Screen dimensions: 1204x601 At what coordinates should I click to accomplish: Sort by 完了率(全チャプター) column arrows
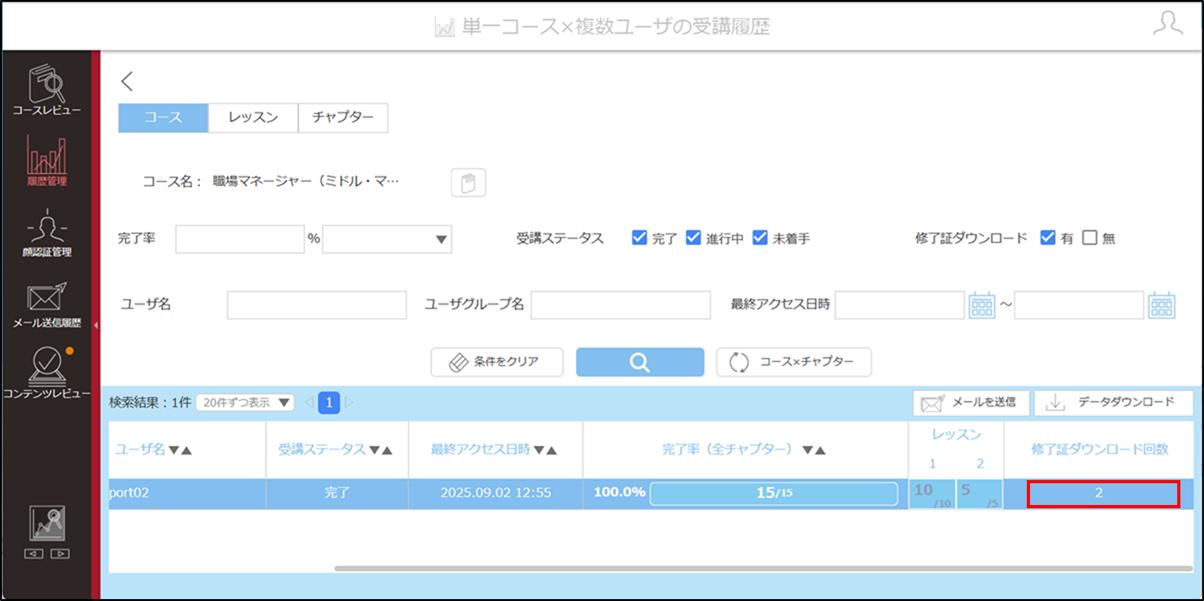[814, 450]
